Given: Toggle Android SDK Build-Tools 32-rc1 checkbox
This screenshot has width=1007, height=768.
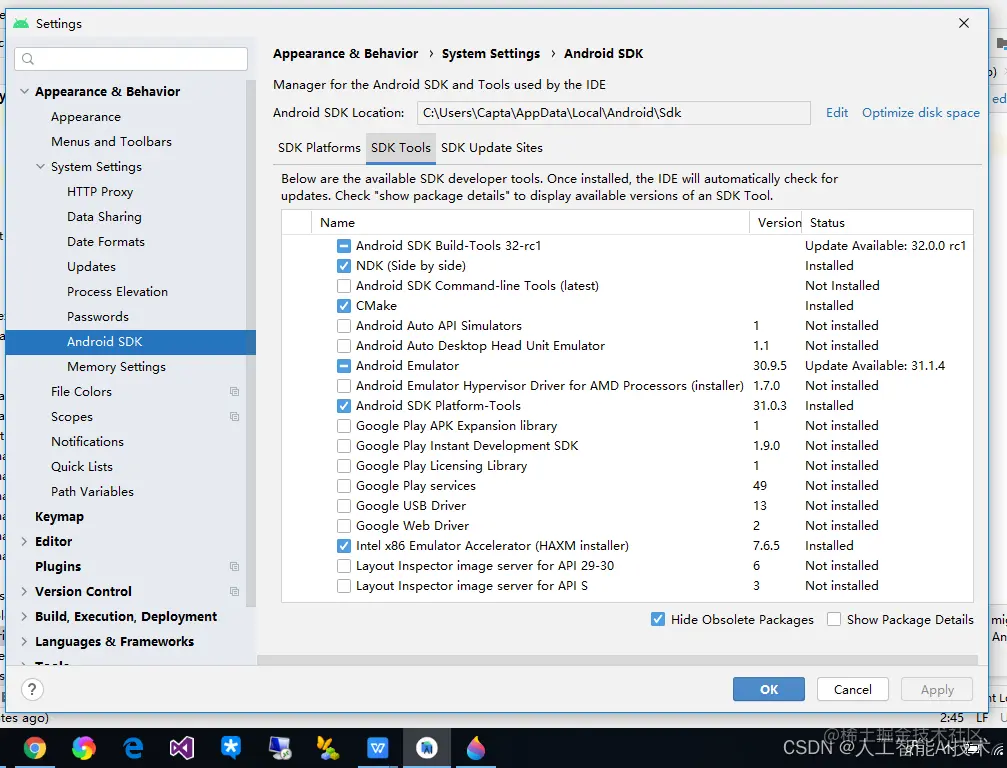Looking at the screenshot, I should point(344,246).
